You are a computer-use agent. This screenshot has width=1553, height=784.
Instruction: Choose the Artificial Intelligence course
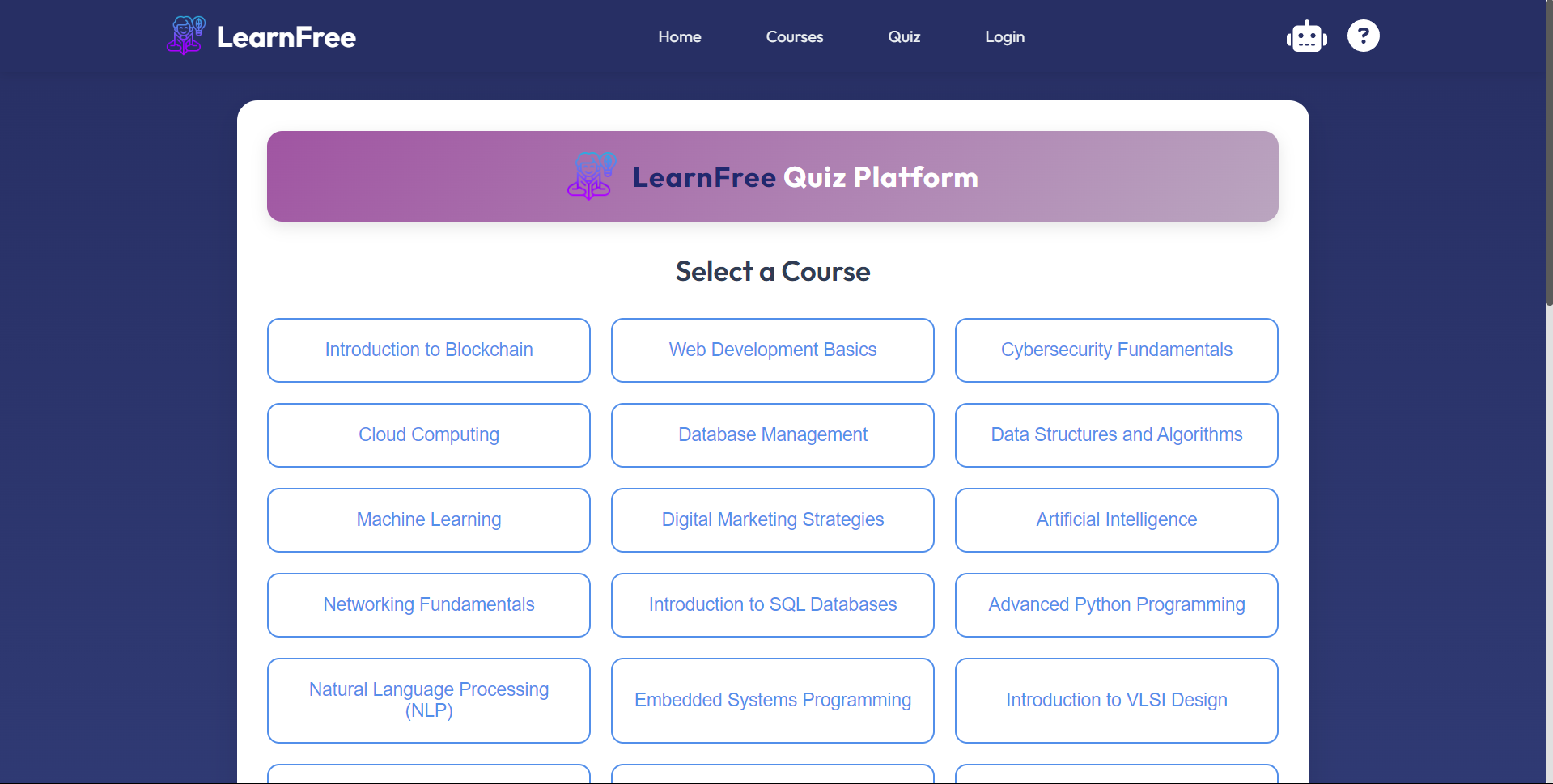(x=1117, y=520)
